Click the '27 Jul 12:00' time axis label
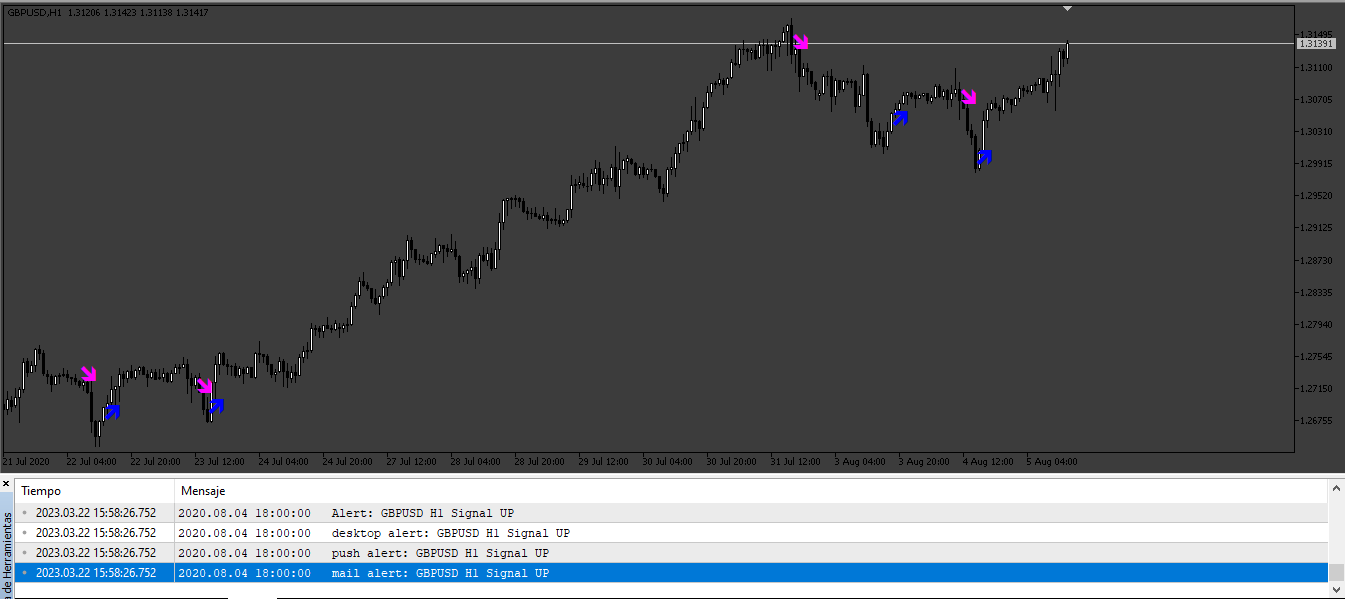The width and height of the screenshot is (1345, 599). [x=411, y=462]
